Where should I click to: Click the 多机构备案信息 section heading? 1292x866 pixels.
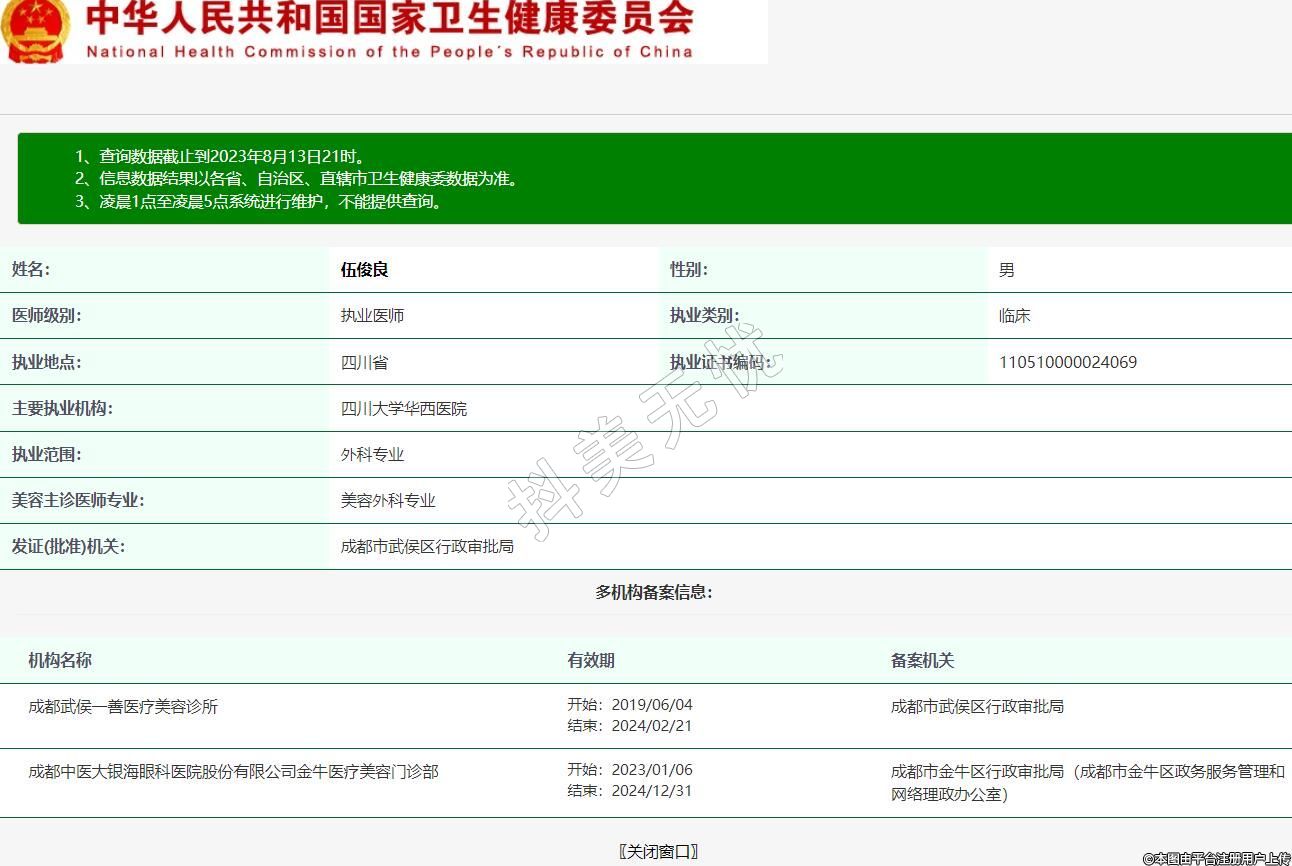pos(653,592)
